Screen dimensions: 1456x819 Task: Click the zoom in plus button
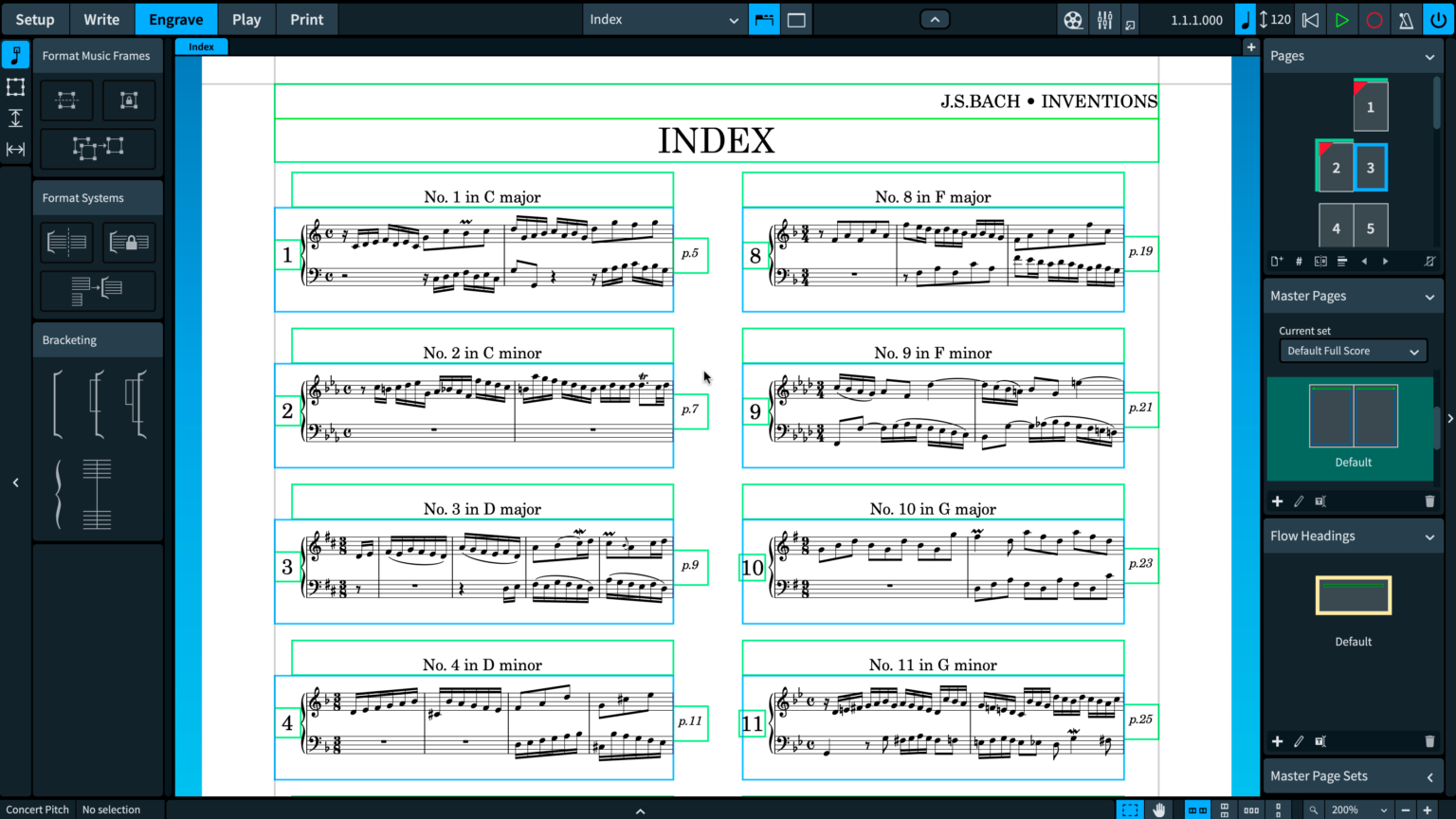[x=1428, y=810]
